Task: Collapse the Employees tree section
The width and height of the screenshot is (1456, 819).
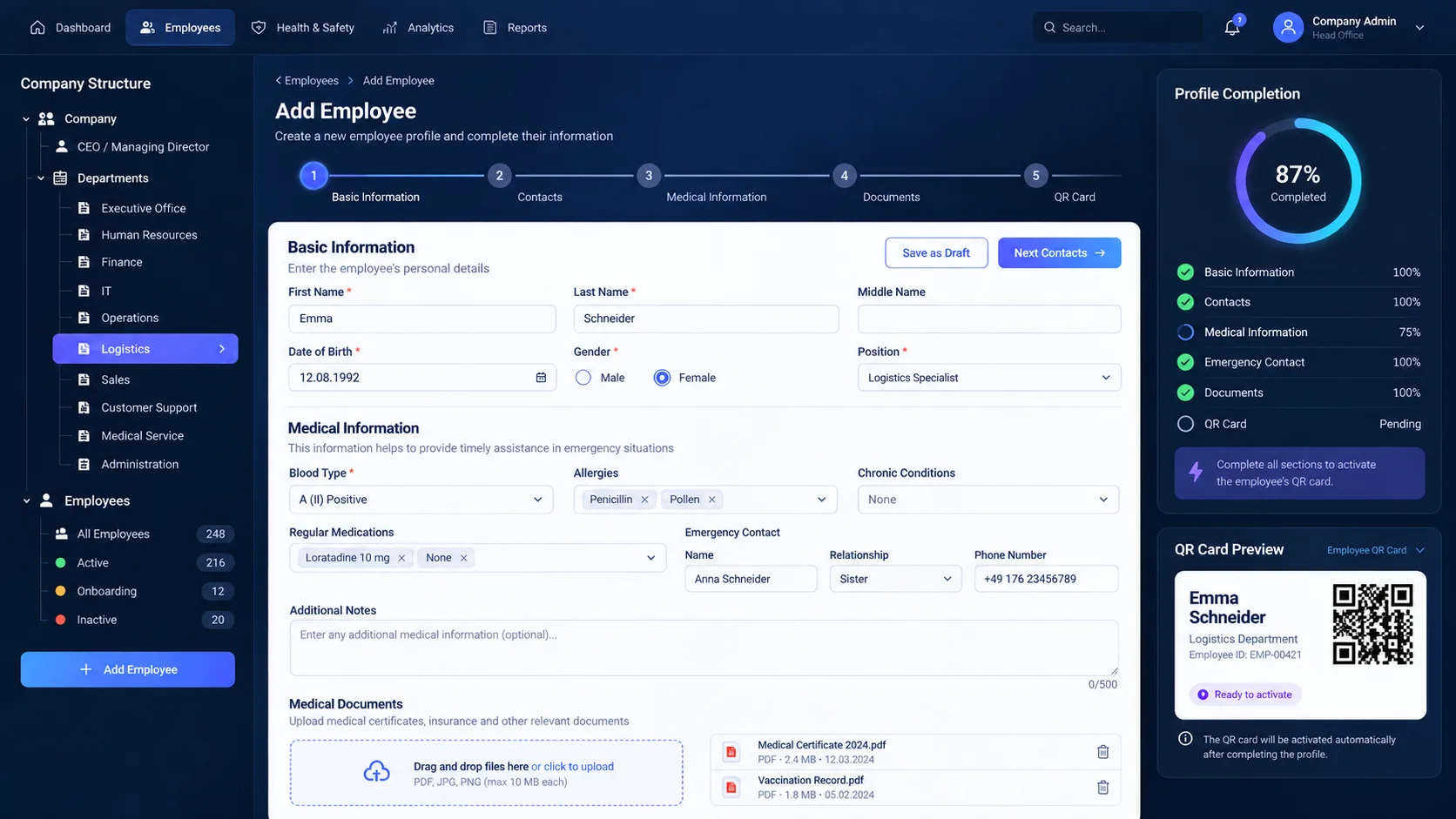Action: pyautogui.click(x=26, y=501)
